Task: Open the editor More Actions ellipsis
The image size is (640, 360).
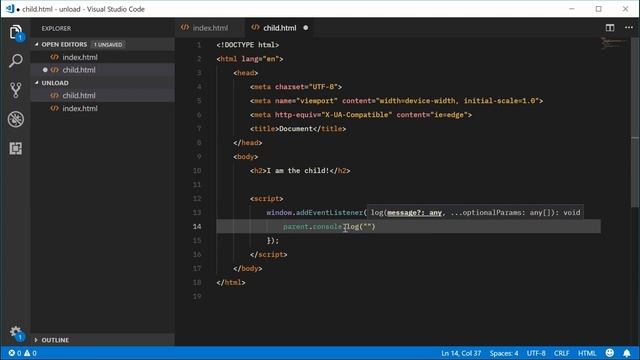Action: coord(629,28)
